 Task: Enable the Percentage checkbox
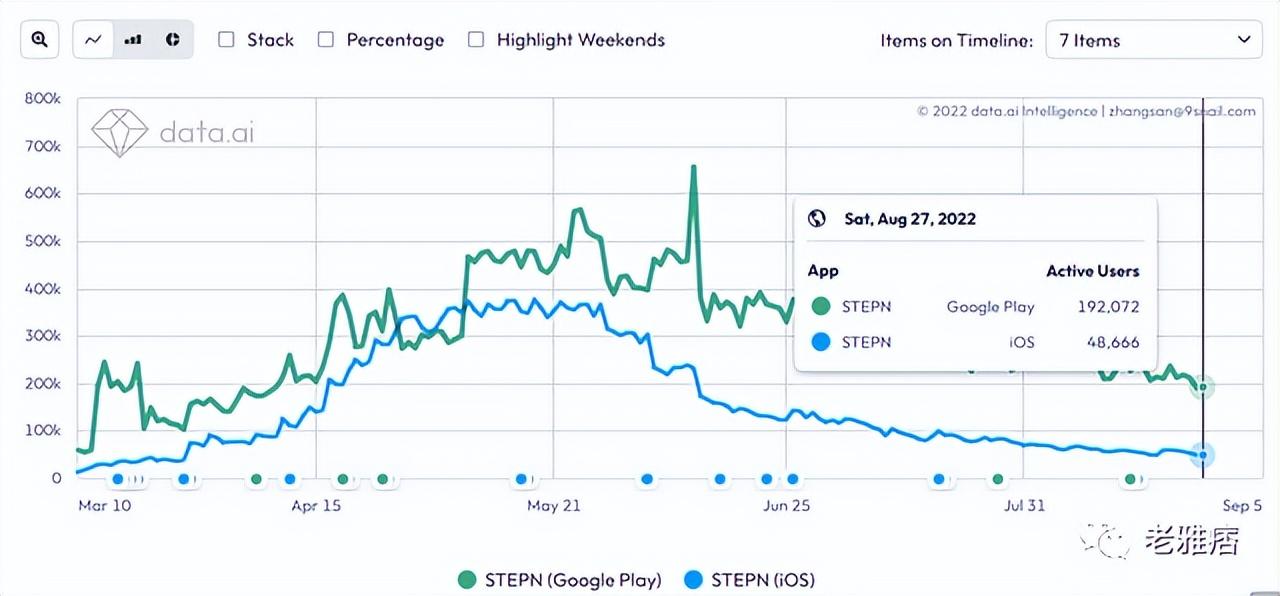pos(325,39)
